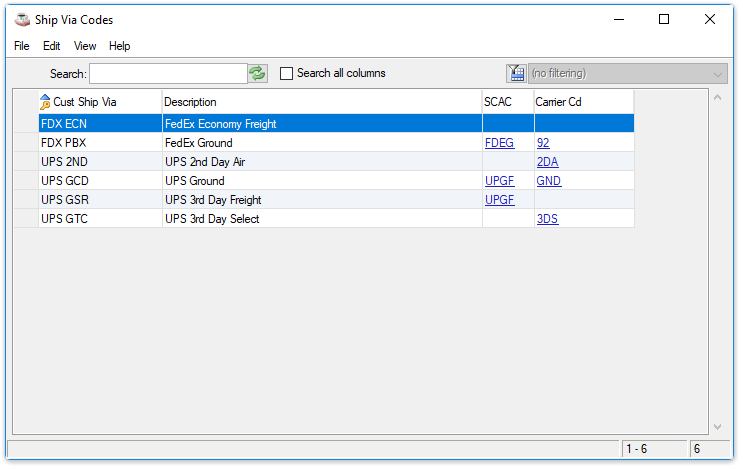Click the key icon in Cust Ship Via header
This screenshot has width=743, height=469.
pyautogui.click(x=45, y=102)
